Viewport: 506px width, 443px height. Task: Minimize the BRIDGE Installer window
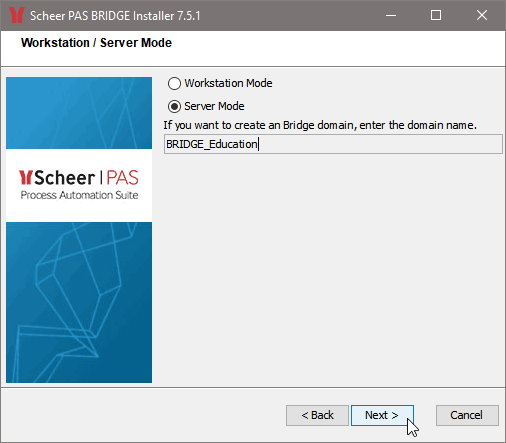391,15
